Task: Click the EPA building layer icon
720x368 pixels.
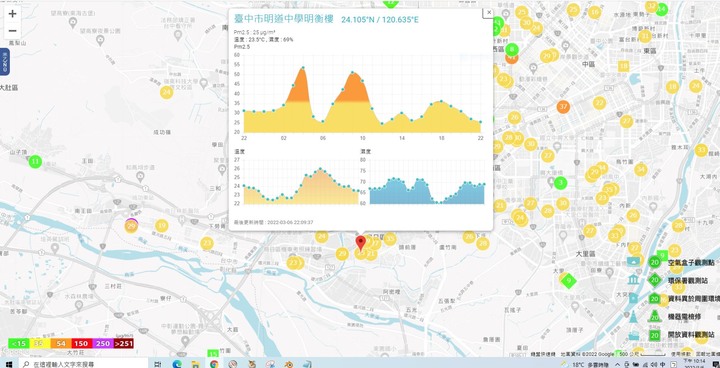Action: click(x=634, y=280)
